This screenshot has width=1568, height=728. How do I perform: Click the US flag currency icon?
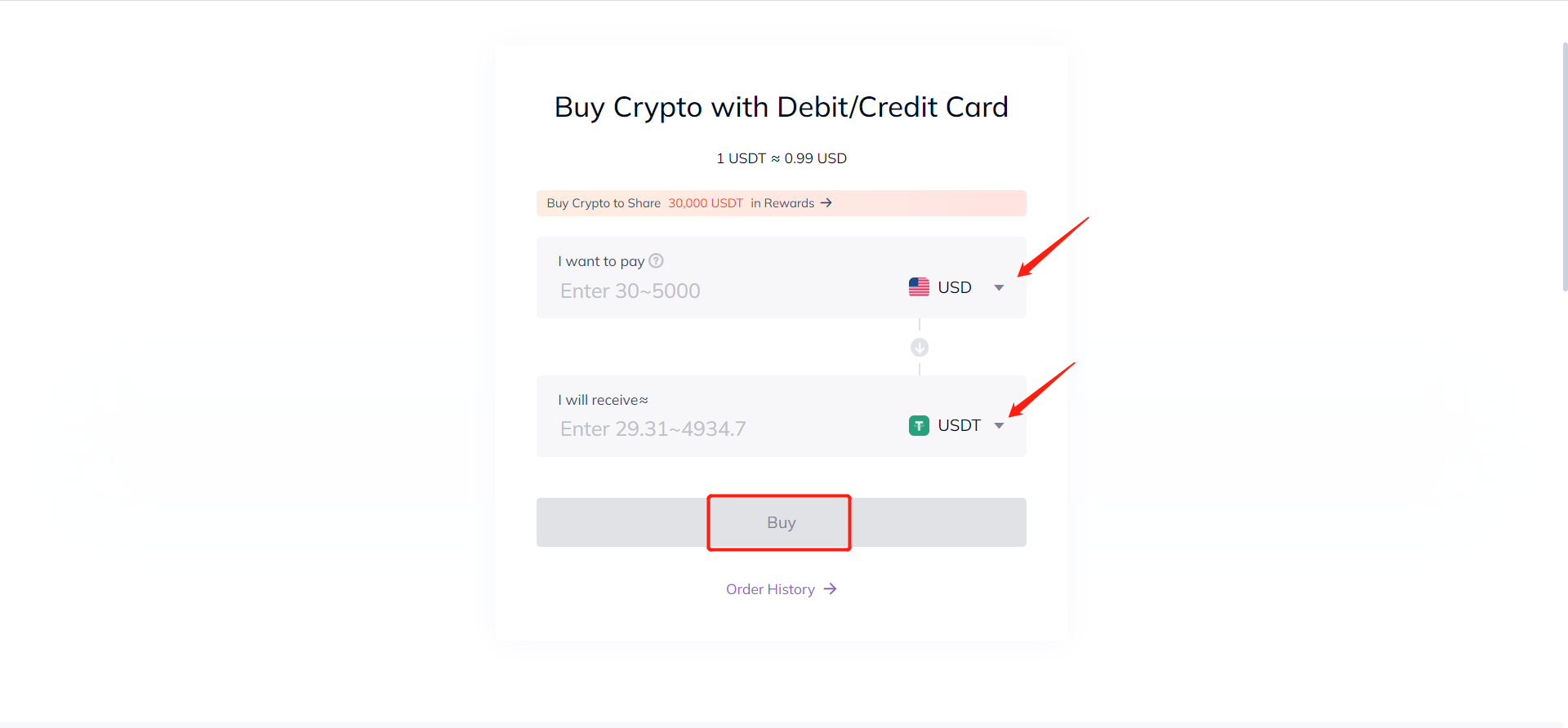[919, 287]
